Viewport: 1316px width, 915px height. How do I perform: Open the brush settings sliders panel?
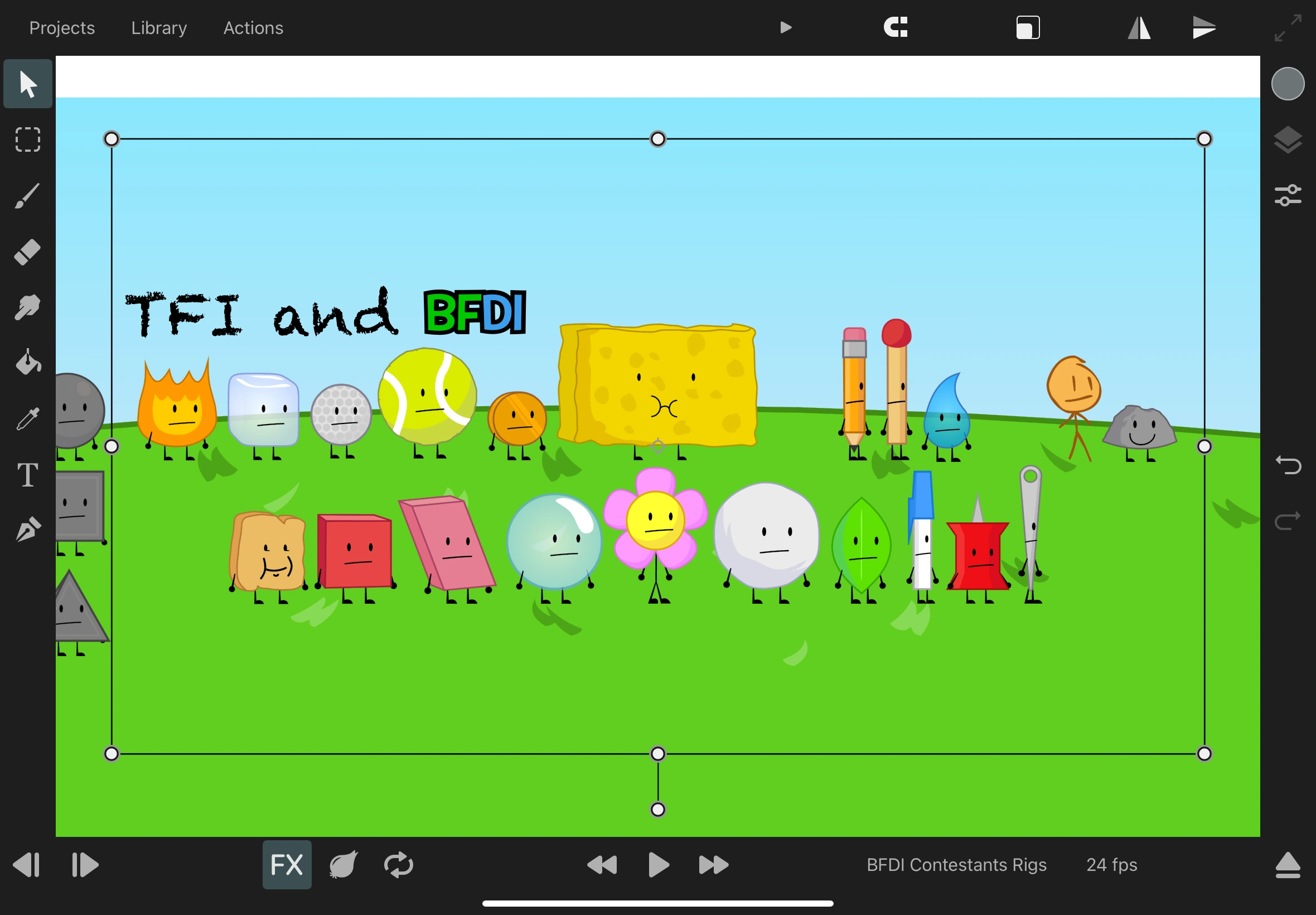pos(1289,195)
